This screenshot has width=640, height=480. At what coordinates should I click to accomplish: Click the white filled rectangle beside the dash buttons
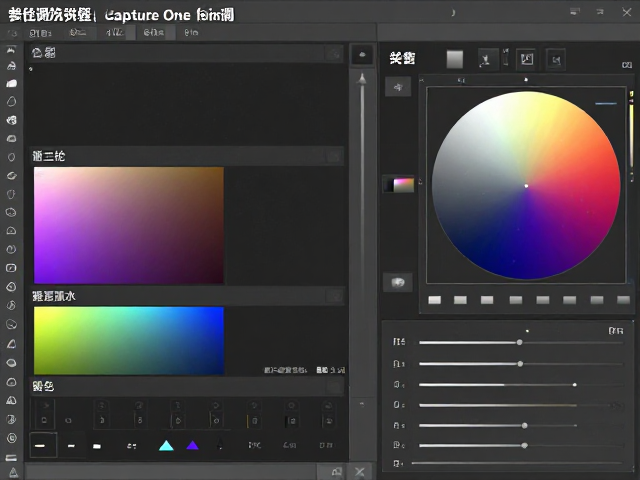point(97,446)
